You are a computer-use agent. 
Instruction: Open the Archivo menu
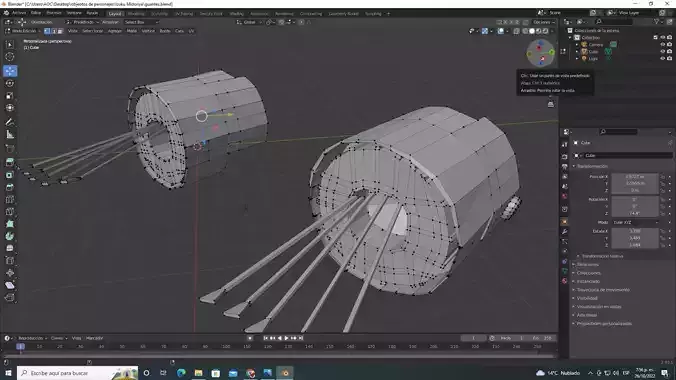pyautogui.click(x=19, y=13)
